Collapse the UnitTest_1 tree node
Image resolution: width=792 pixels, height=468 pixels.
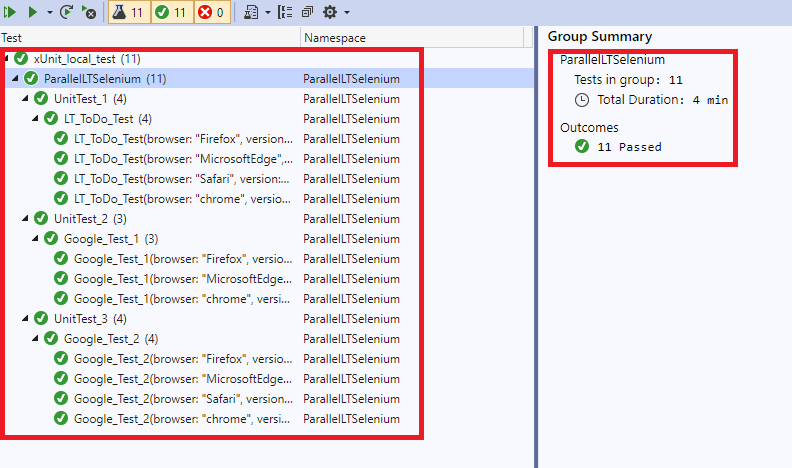coord(26,99)
